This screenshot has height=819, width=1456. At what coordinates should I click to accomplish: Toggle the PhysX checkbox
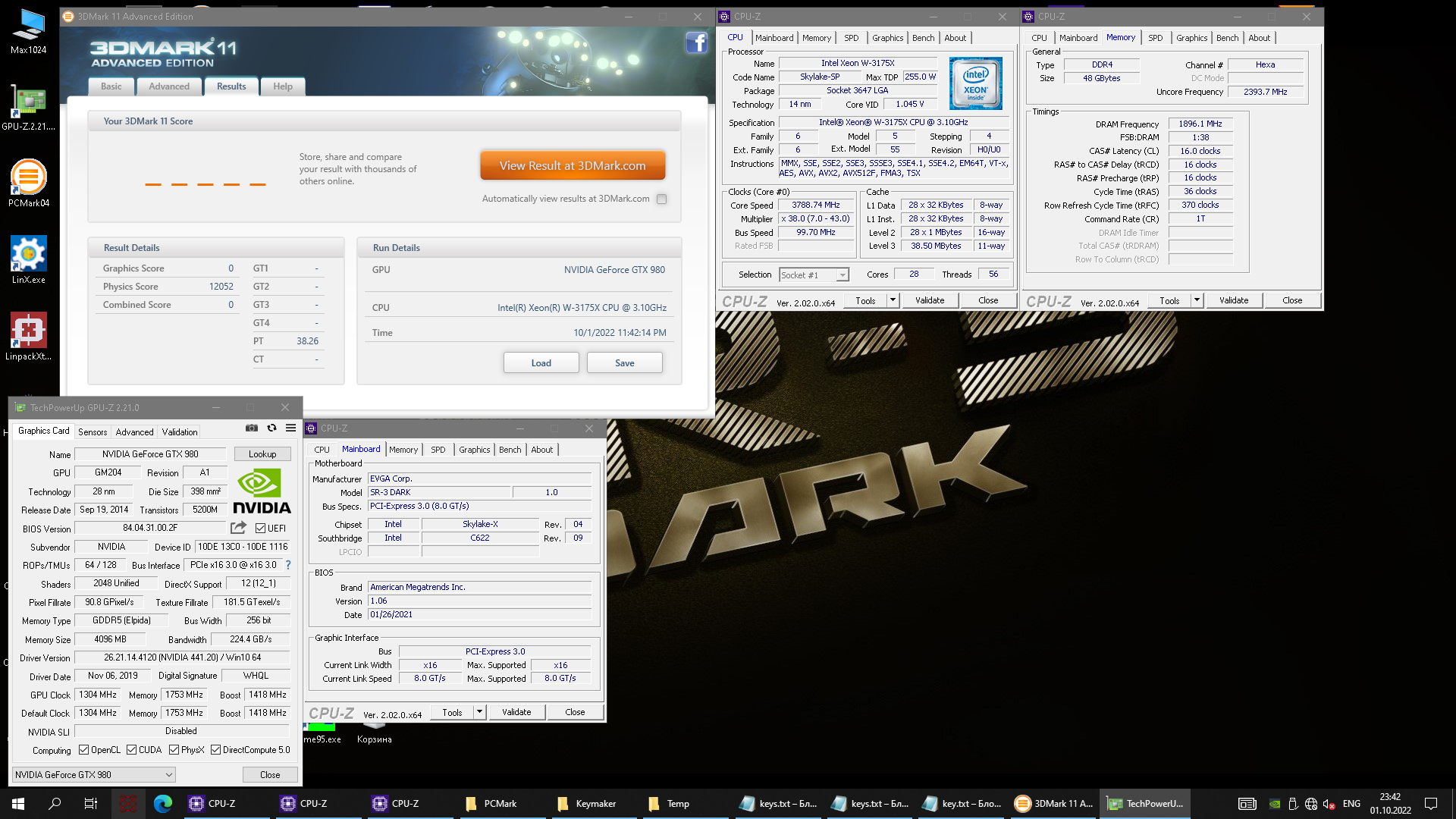(174, 750)
